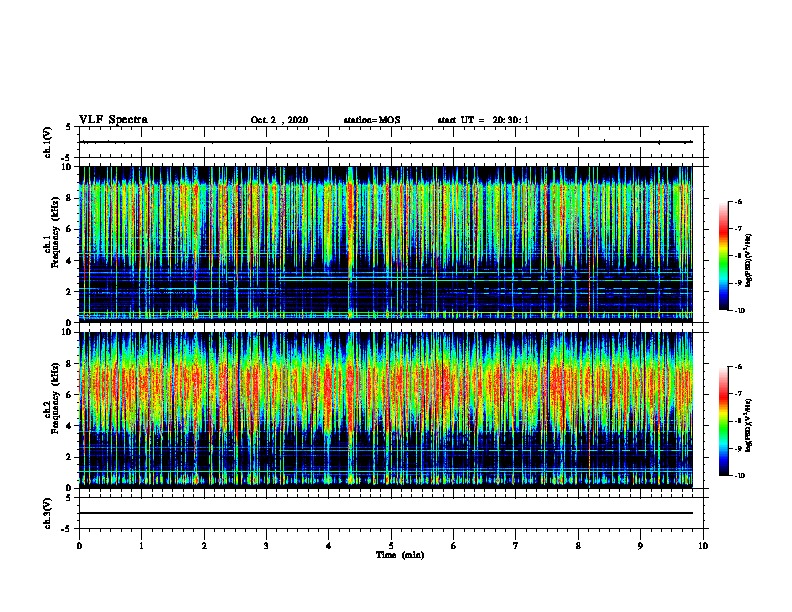
Task: Click the "6" kHz tick of ch.2 frequency axis
Action: [70, 395]
